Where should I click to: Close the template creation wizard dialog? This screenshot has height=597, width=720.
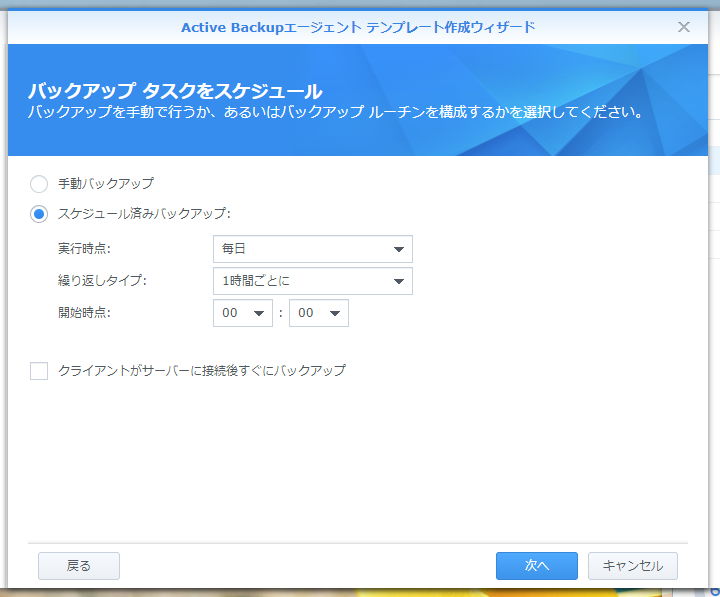[x=684, y=27]
